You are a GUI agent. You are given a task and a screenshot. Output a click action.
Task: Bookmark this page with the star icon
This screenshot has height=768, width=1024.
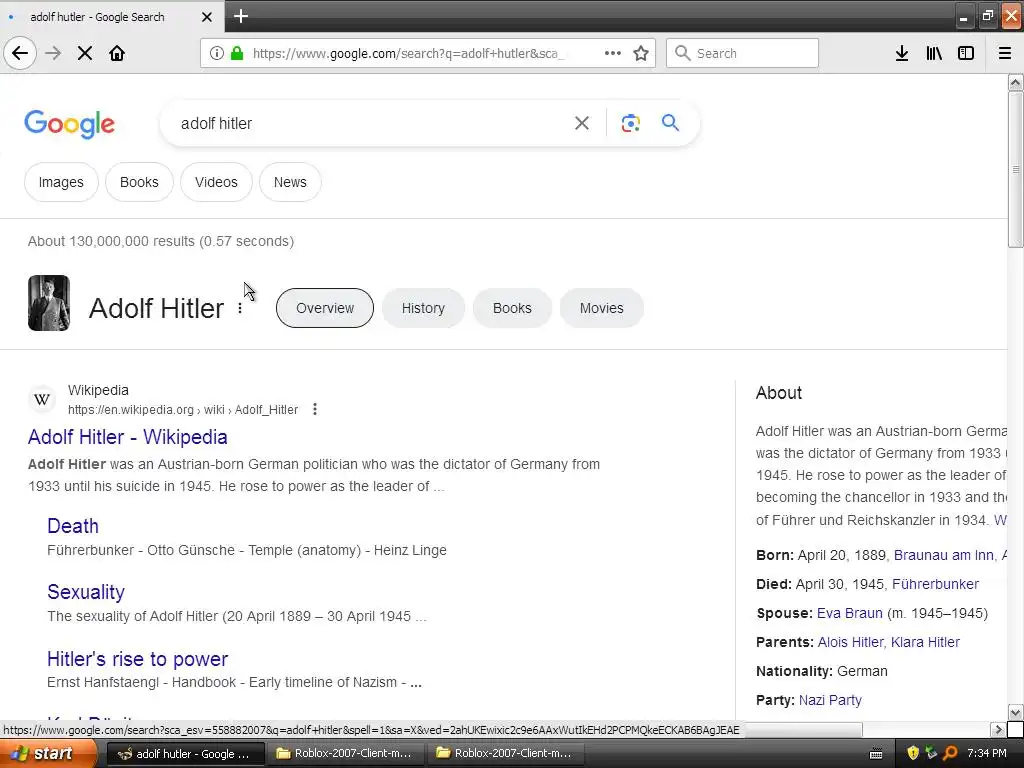pyautogui.click(x=641, y=53)
